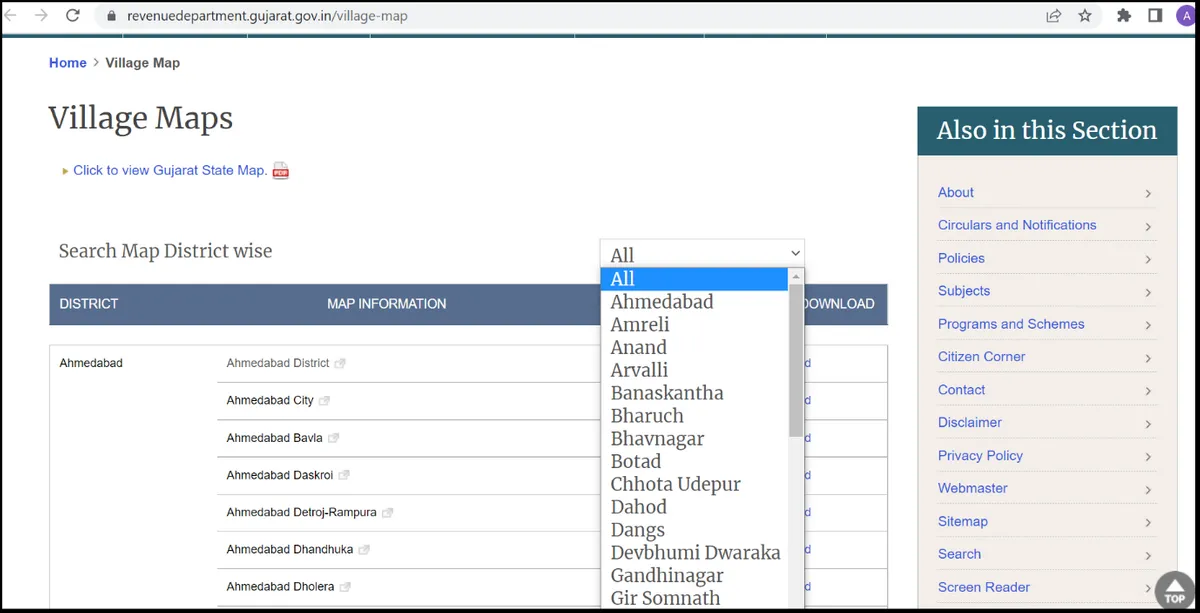Open the Privacy Policy link

(x=980, y=455)
